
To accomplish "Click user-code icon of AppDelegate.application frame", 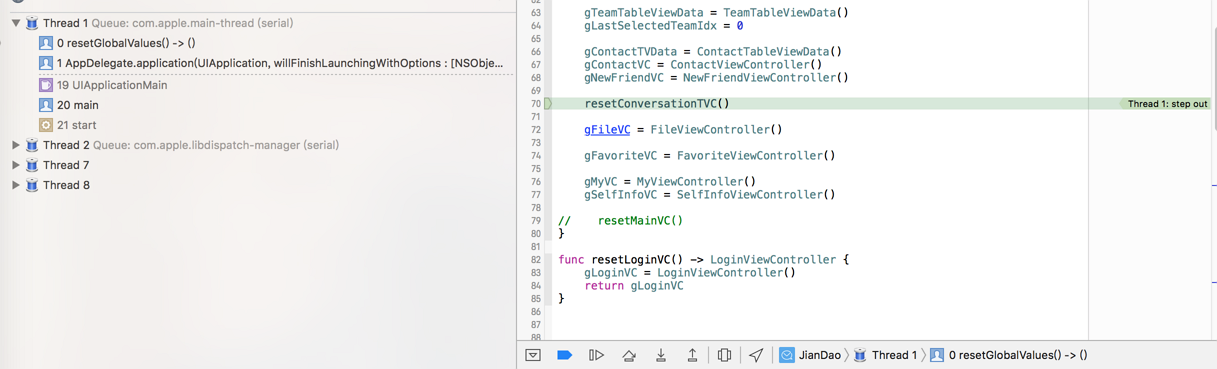I will [46, 63].
